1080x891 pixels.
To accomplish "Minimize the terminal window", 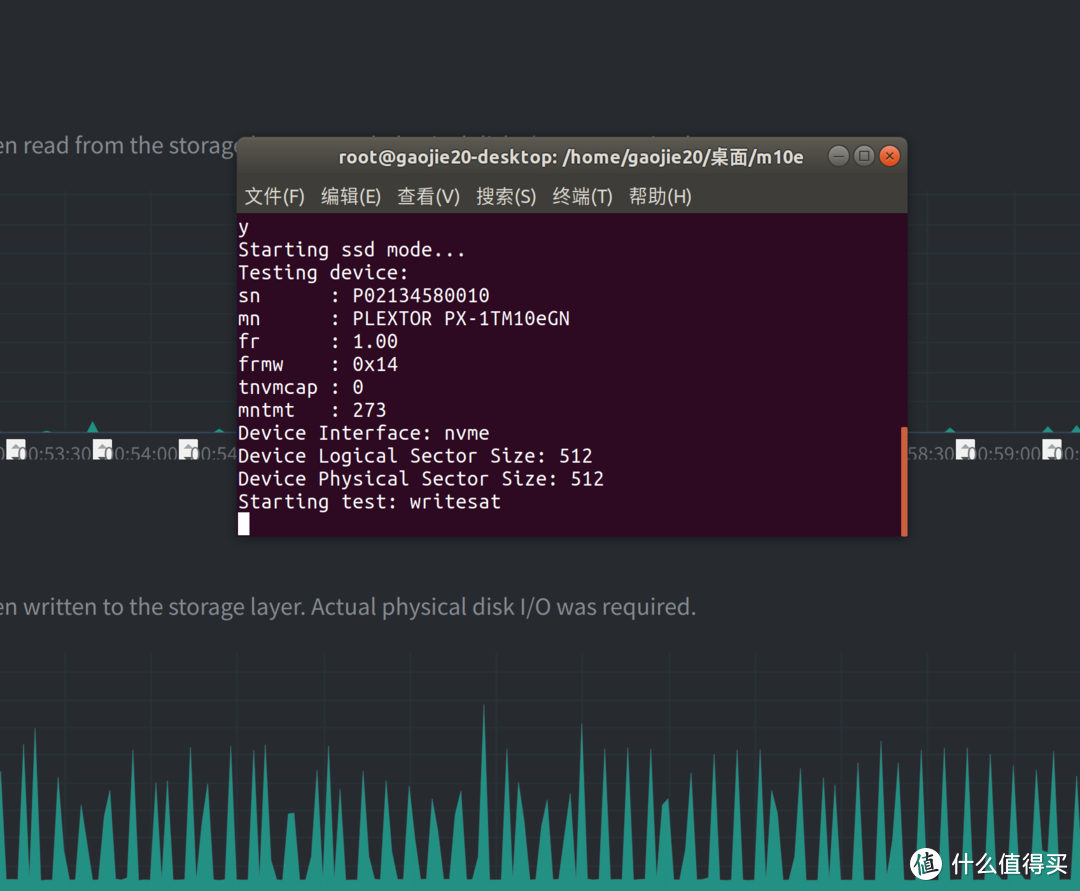I will (x=838, y=156).
